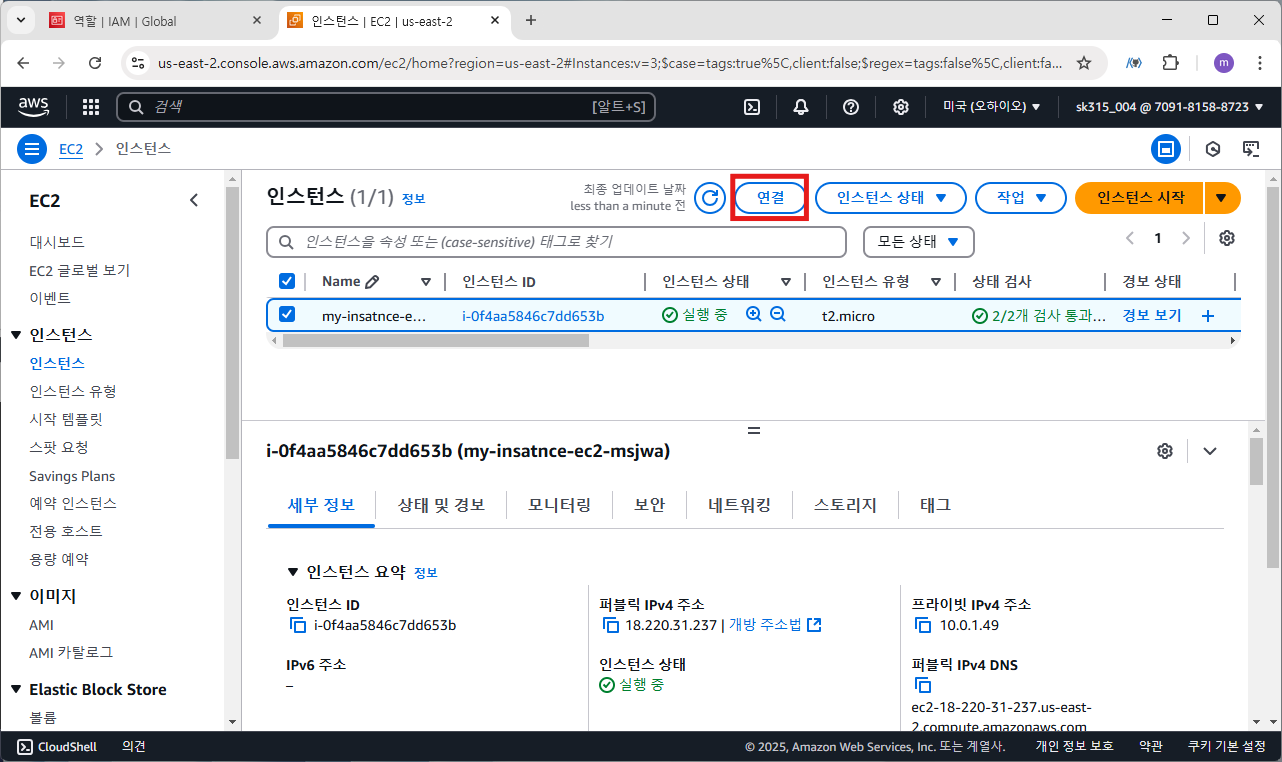Click the plus icon in 경보 상태 column
Screen dimensions: 1282x762
click(x=1207, y=316)
